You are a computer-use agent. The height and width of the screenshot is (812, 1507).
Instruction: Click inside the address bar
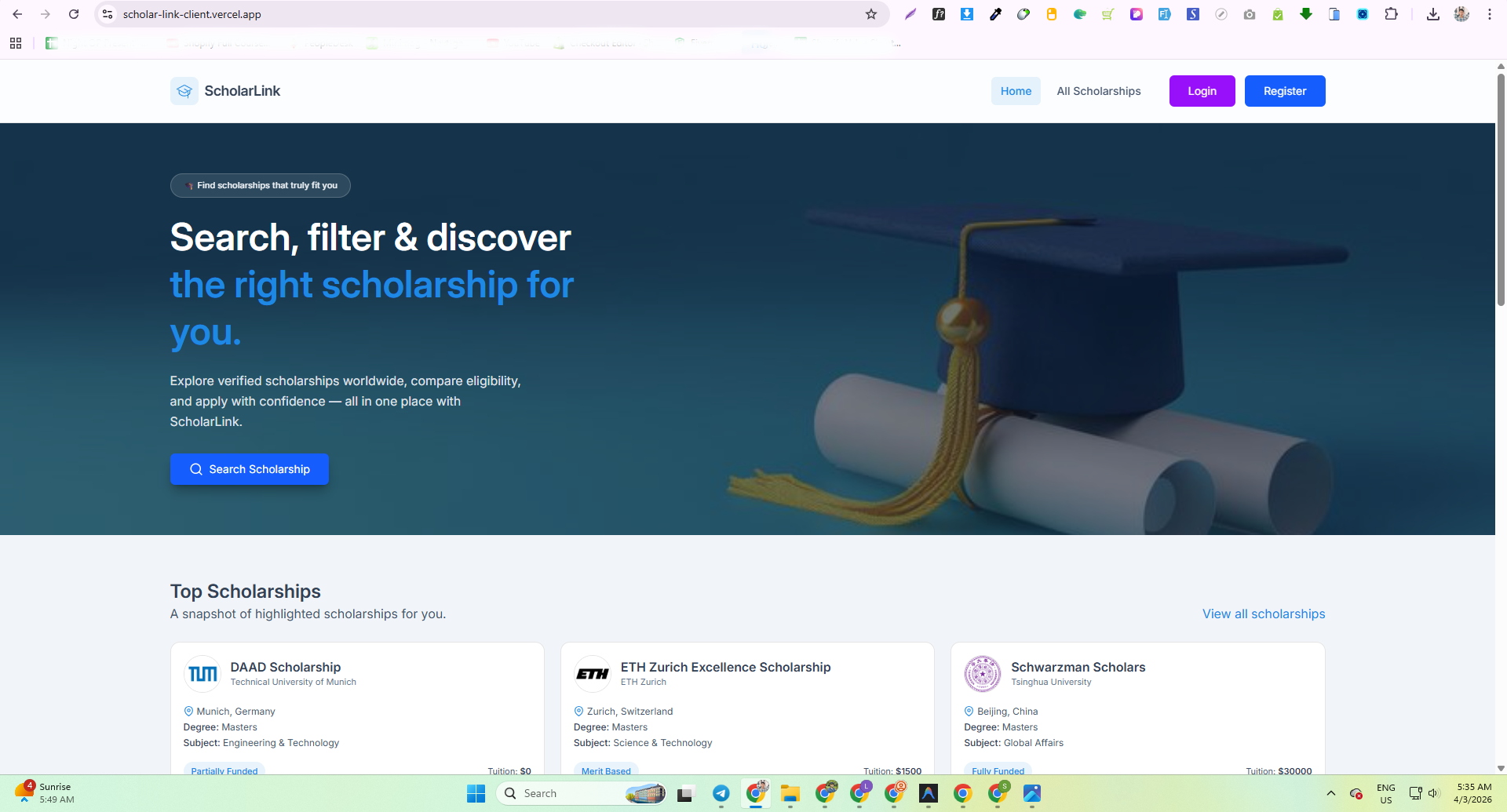(x=314, y=14)
